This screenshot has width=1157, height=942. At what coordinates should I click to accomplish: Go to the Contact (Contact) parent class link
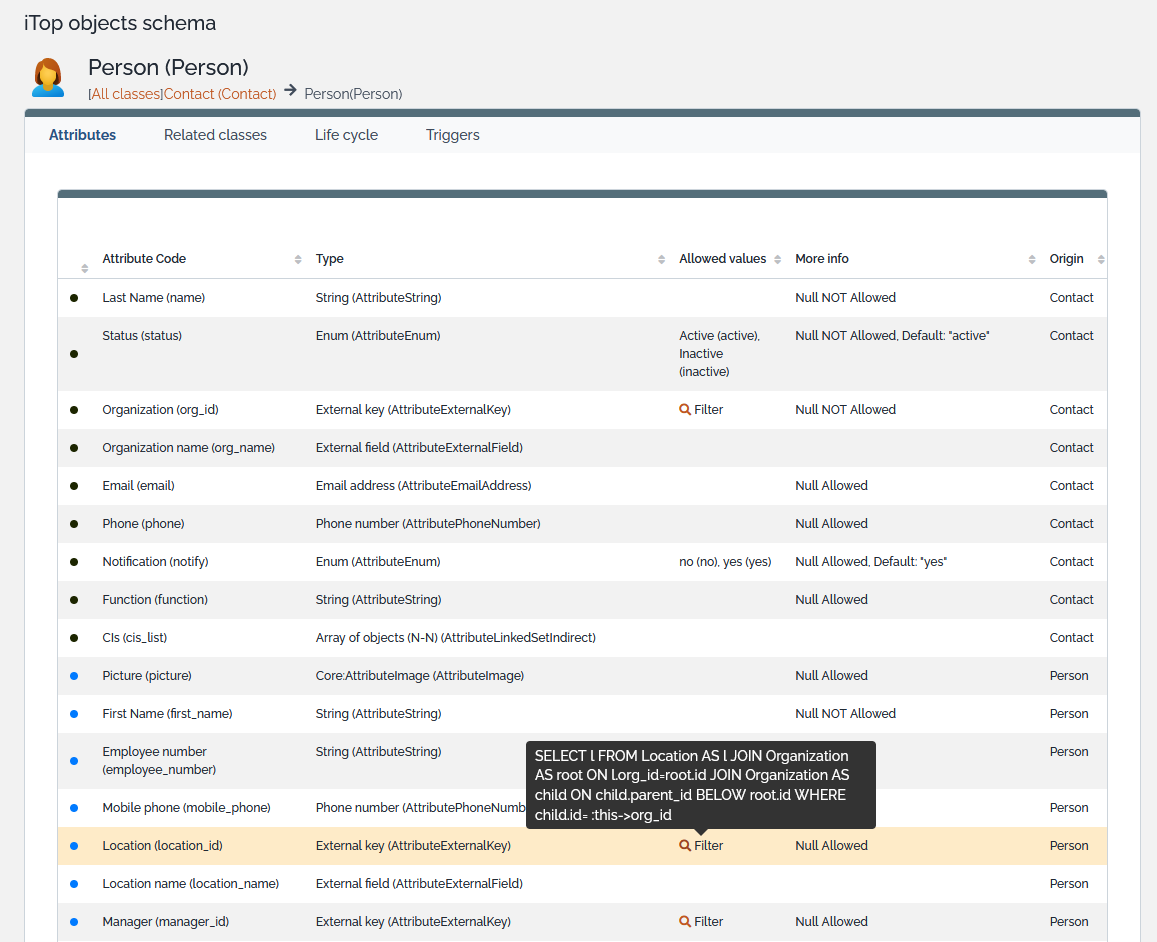tap(220, 94)
